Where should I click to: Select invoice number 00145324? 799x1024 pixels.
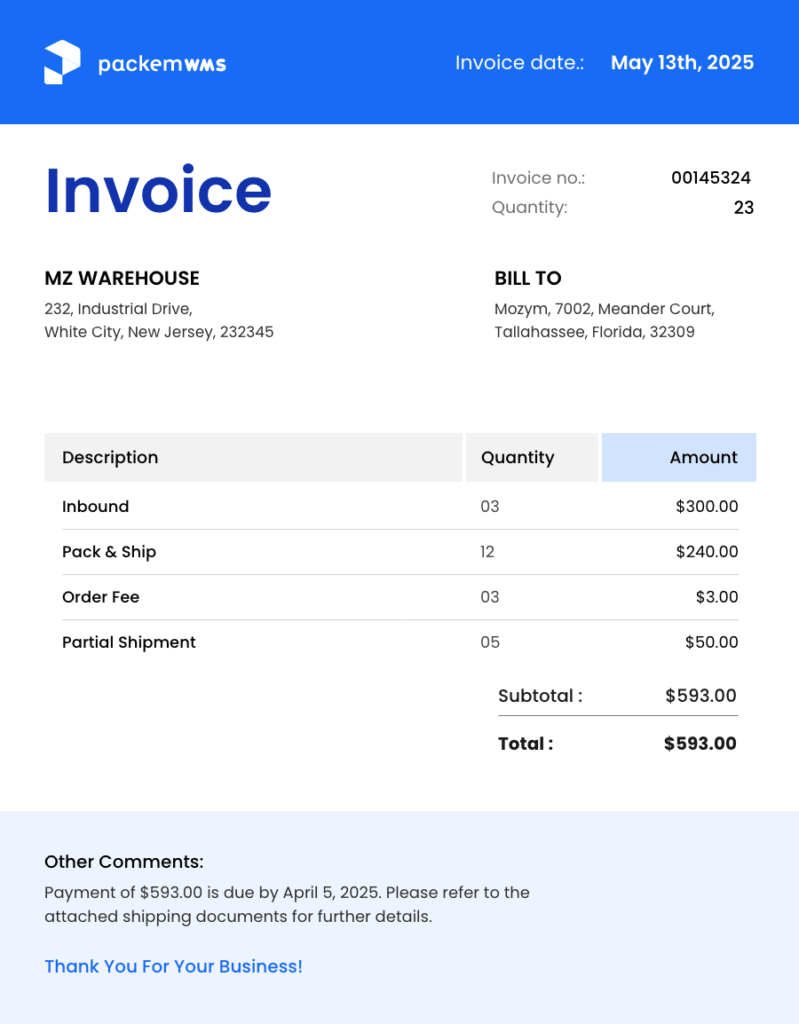click(710, 178)
